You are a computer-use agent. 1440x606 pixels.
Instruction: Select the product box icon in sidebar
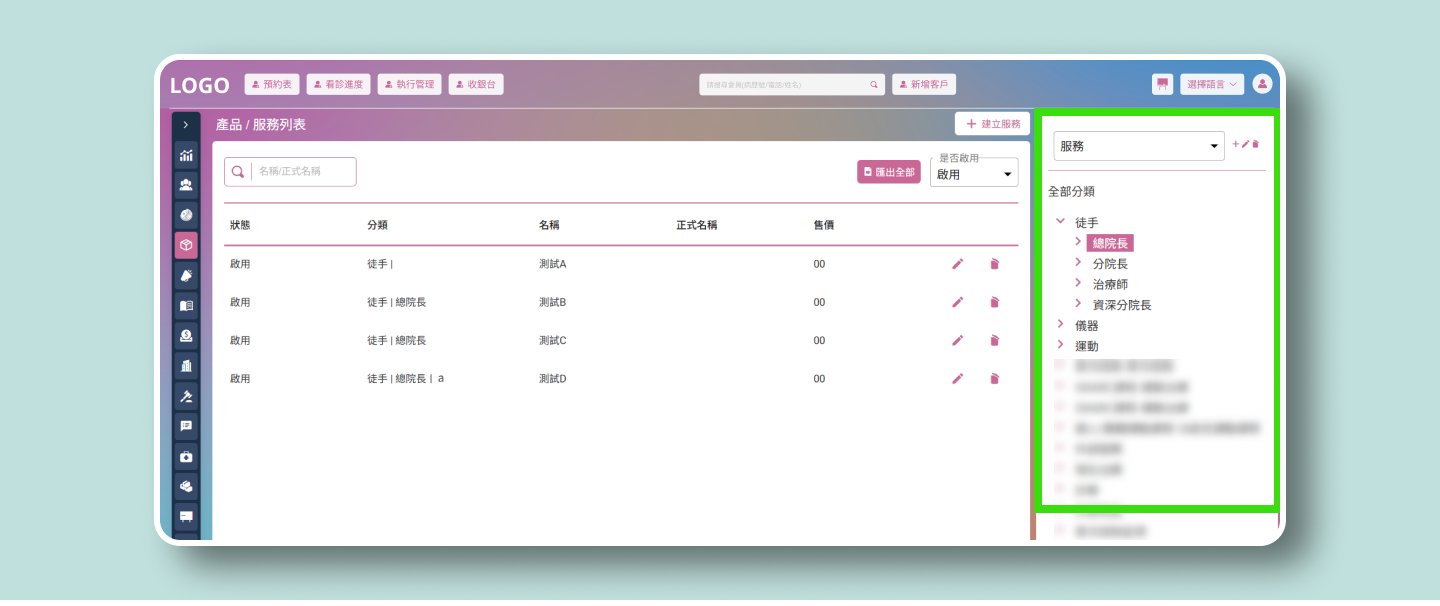[x=186, y=245]
